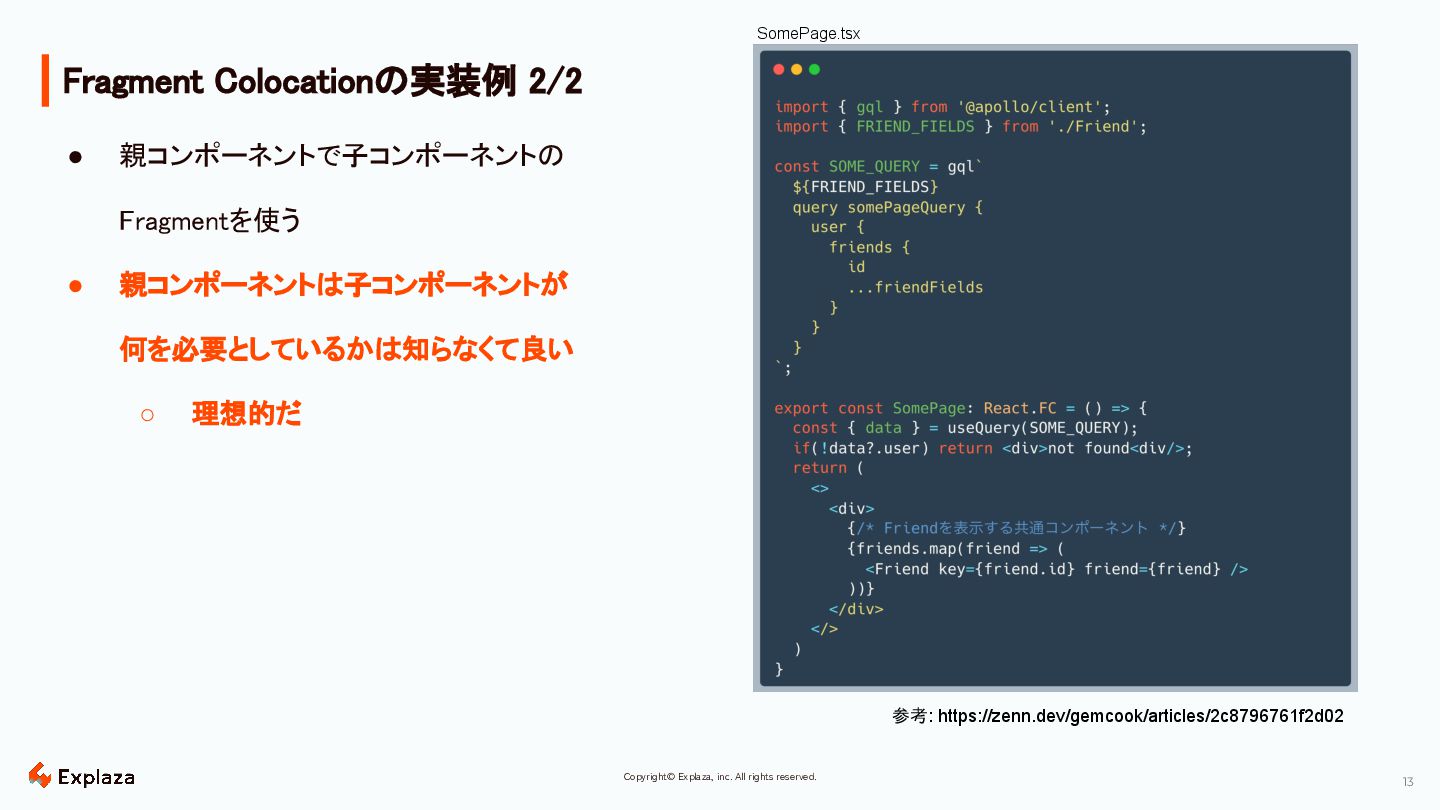Screen dimensions: 1440x810
Task: Click the import gql from '@apollo/client' line
Action: pos(943,107)
